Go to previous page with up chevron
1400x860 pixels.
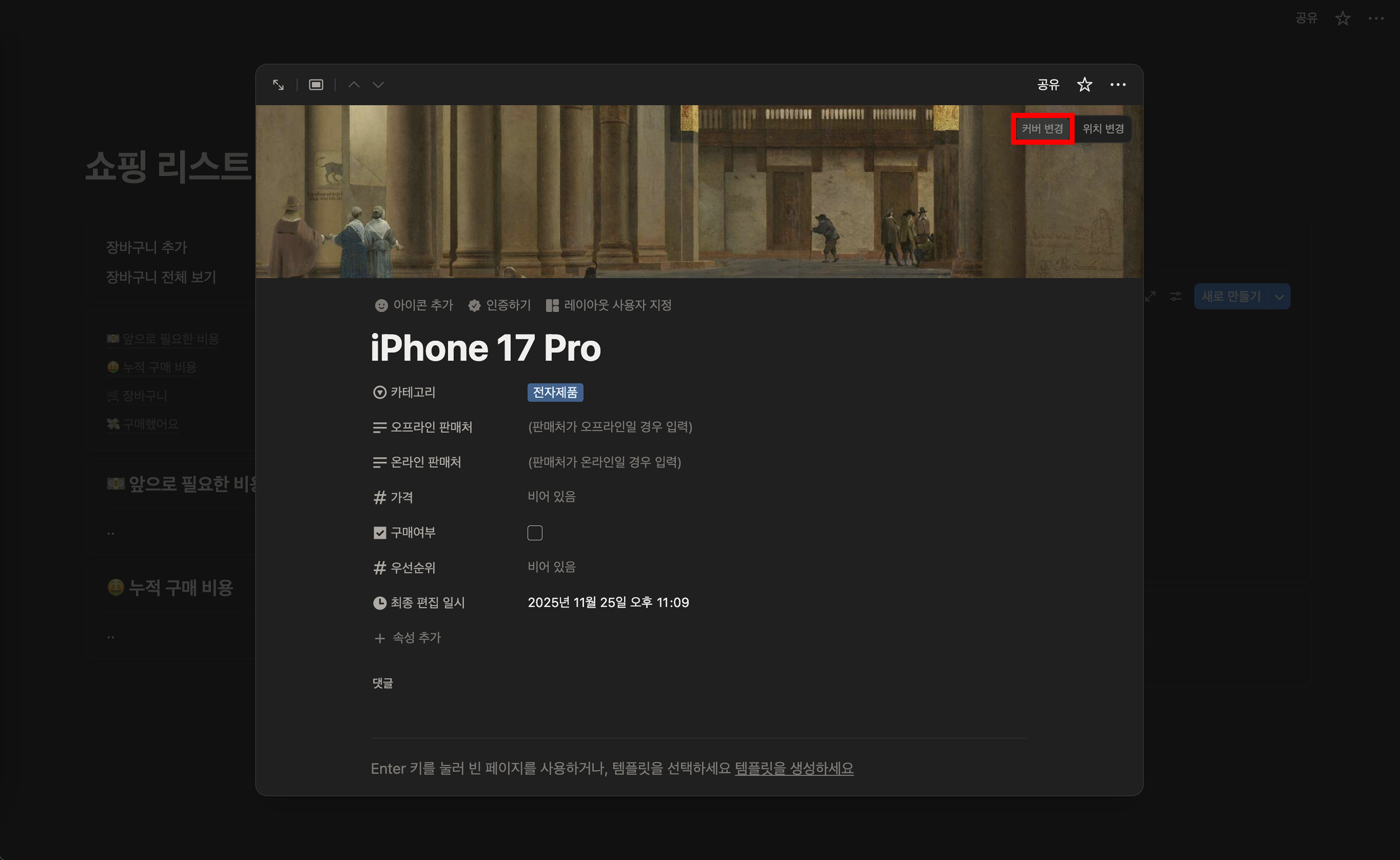click(x=354, y=85)
